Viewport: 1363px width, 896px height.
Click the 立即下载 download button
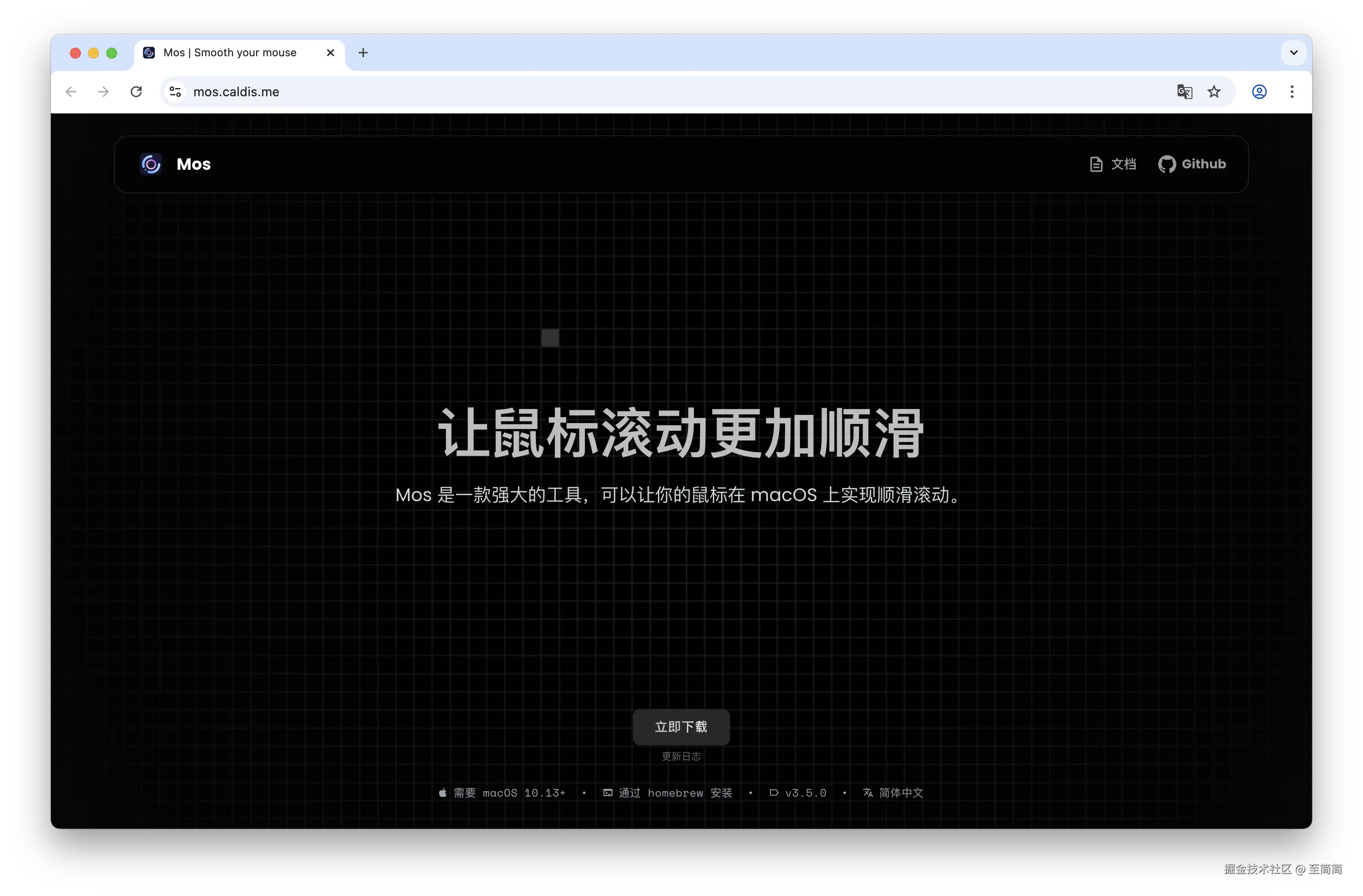(681, 727)
